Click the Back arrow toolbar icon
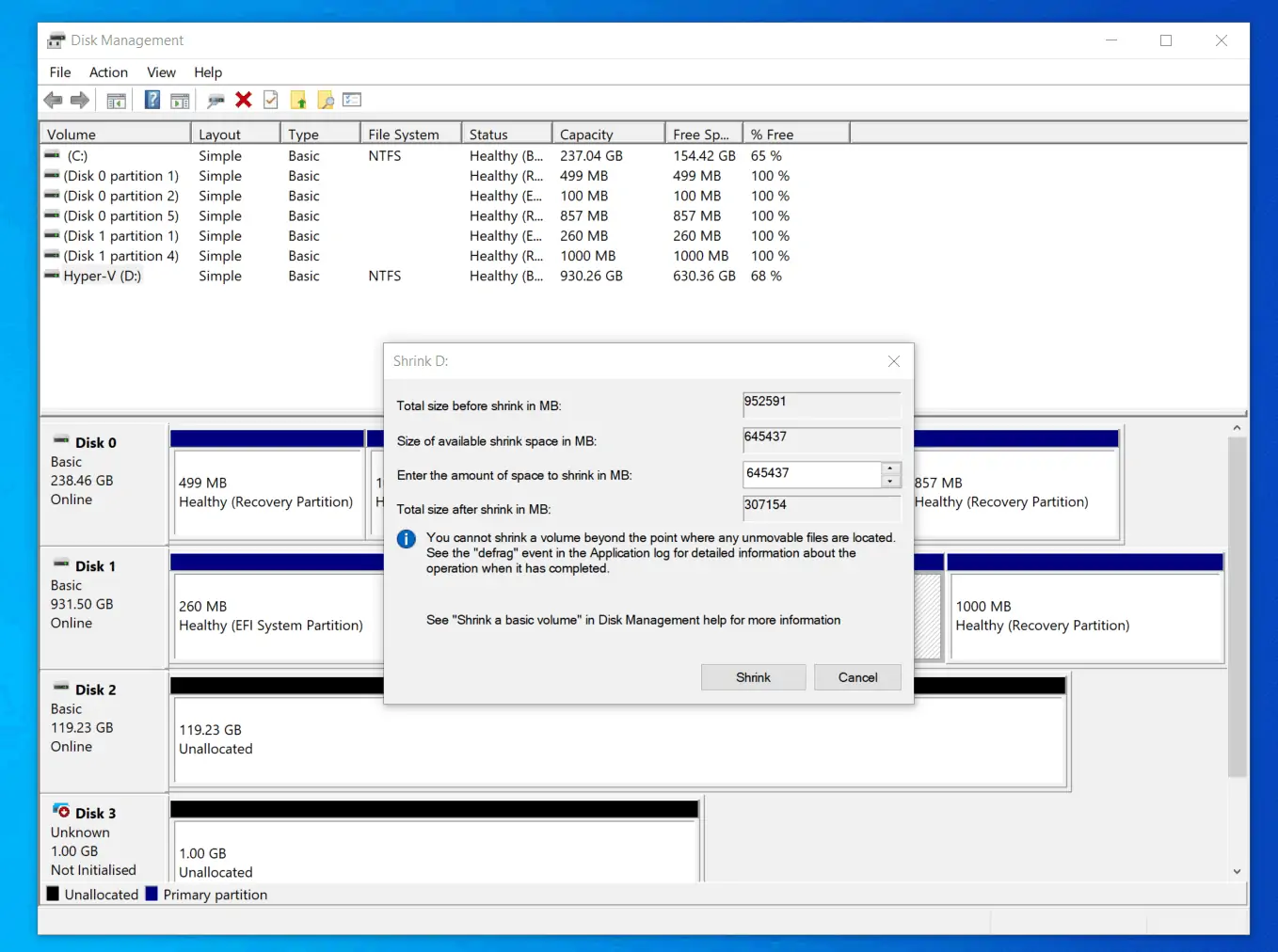This screenshot has height=952, width=1278. click(53, 100)
